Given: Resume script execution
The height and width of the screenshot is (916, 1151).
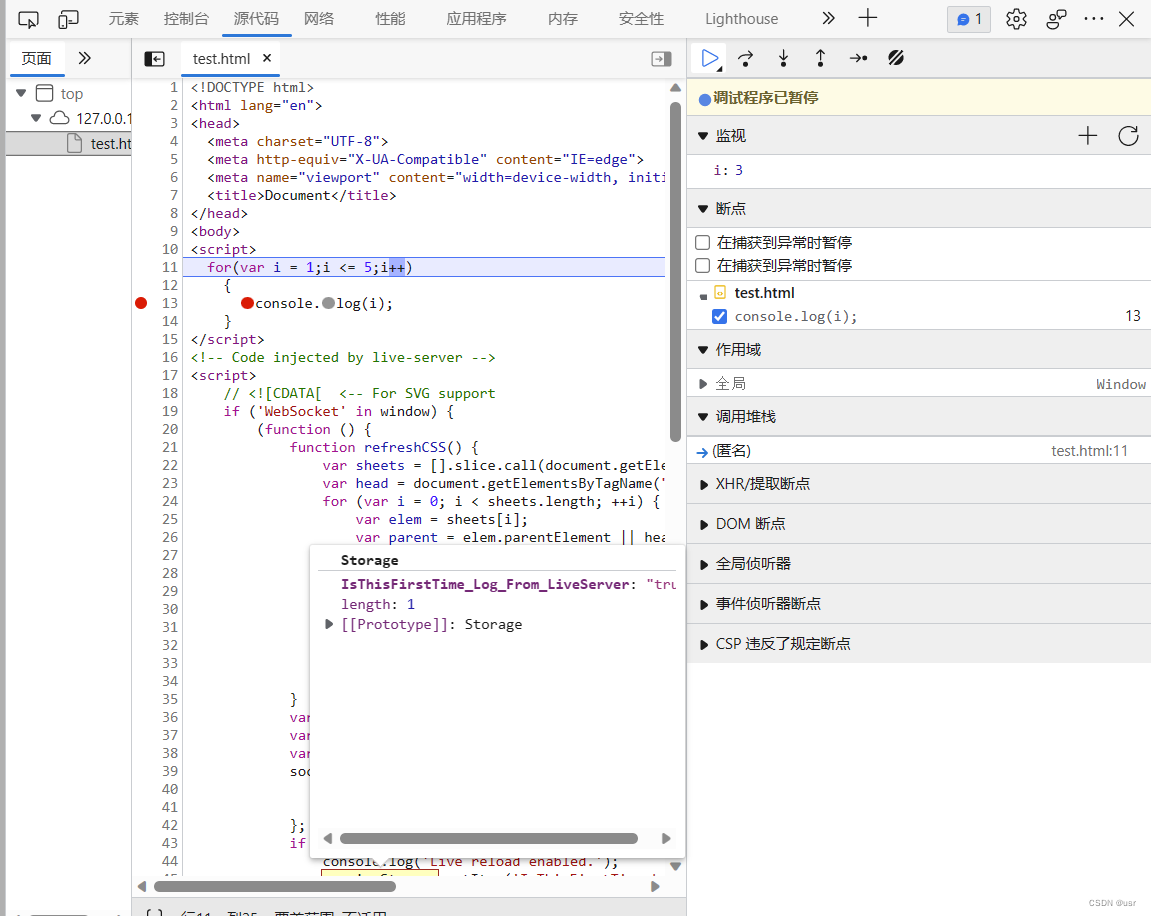Looking at the screenshot, I should tap(710, 58).
